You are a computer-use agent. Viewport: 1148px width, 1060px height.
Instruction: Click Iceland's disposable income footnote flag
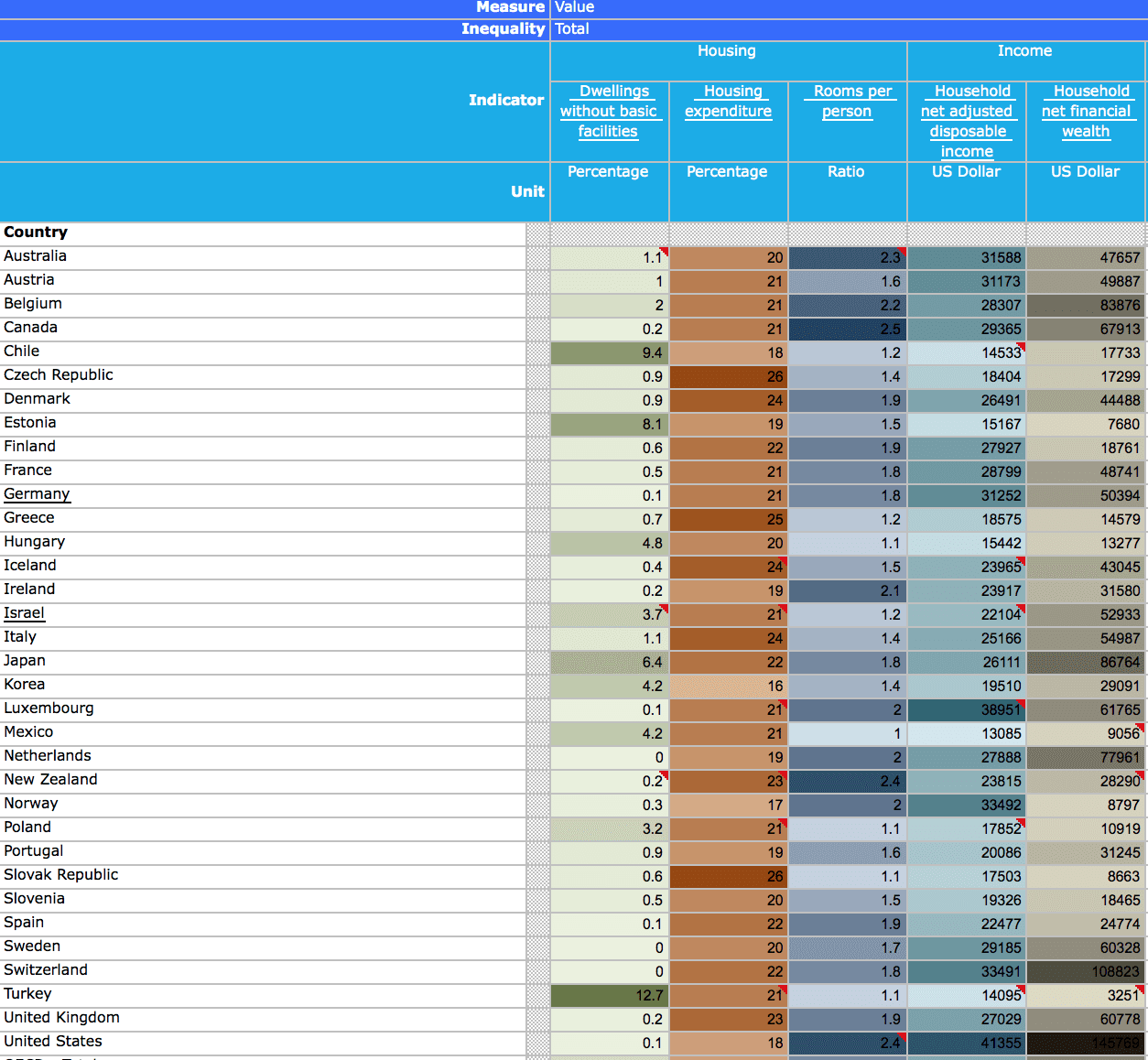click(x=1019, y=561)
